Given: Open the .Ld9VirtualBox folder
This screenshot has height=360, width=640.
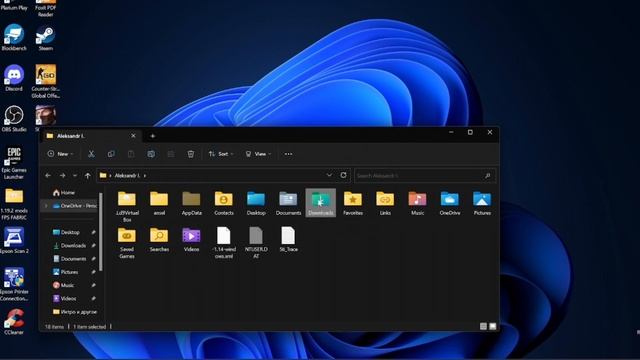Looking at the screenshot, I should pyautogui.click(x=127, y=207).
